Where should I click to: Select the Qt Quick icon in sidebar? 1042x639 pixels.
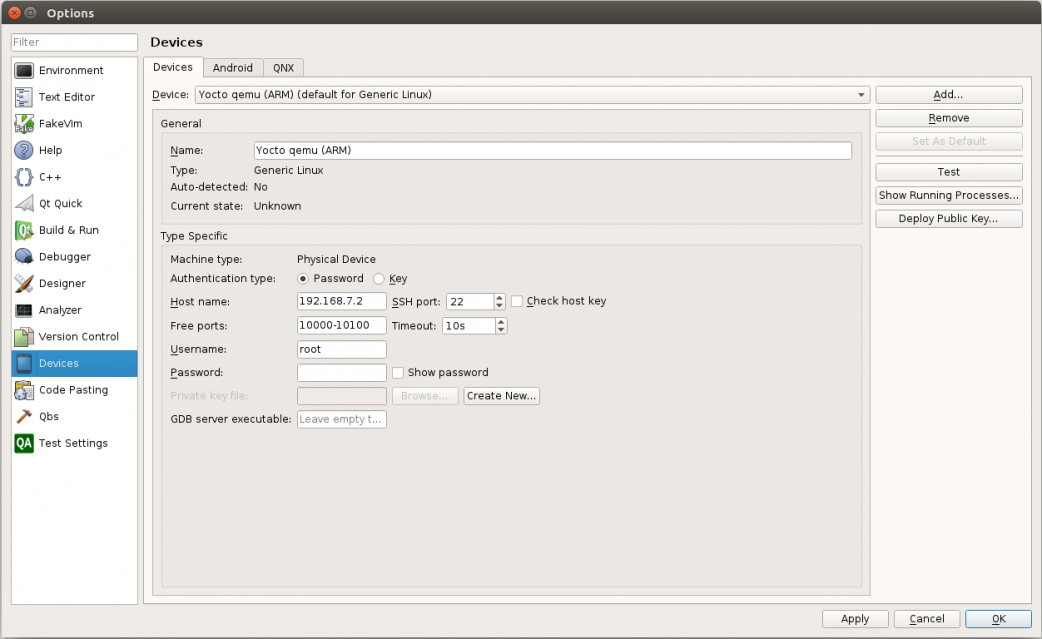click(24, 203)
